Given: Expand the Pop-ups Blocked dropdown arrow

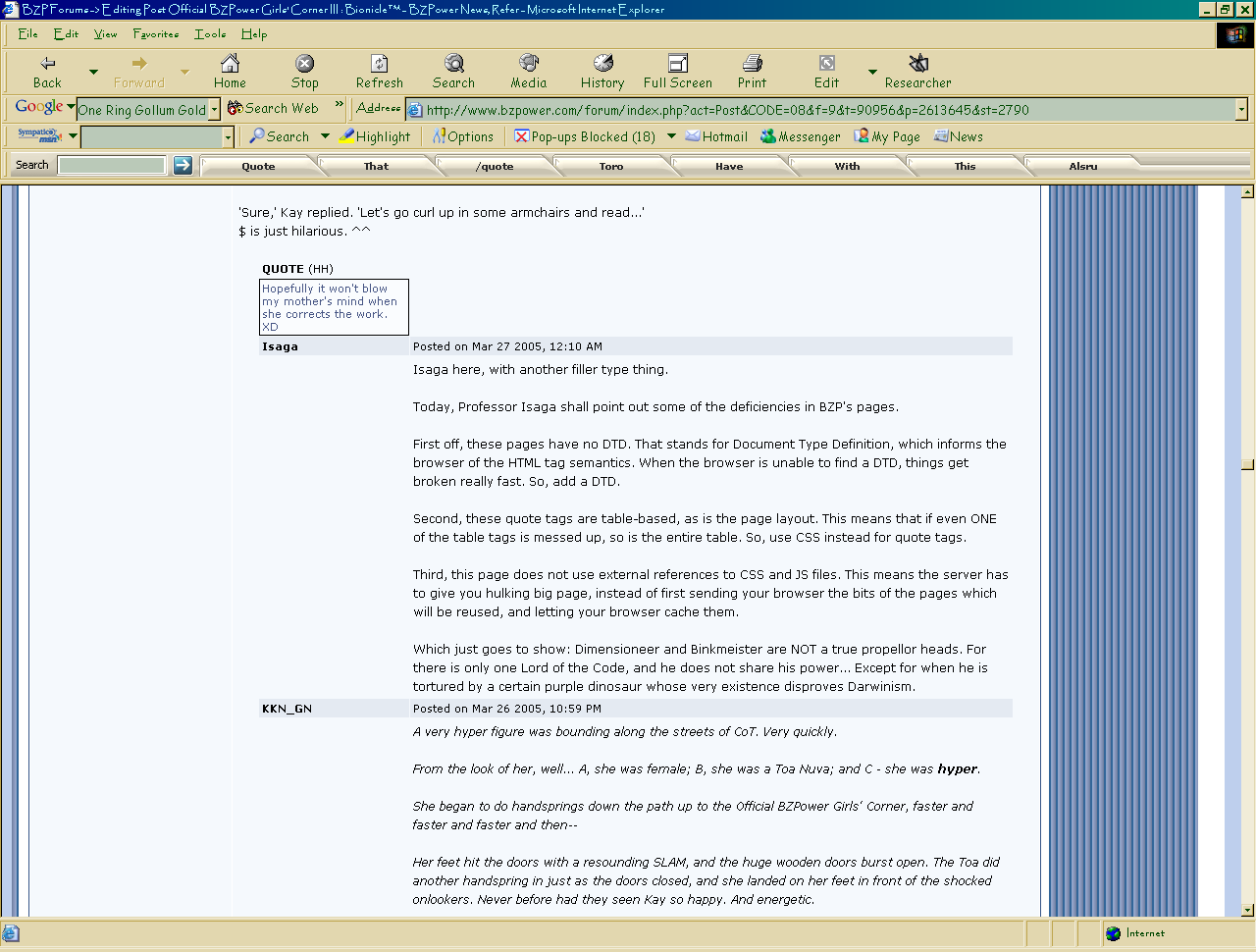Looking at the screenshot, I should (671, 136).
